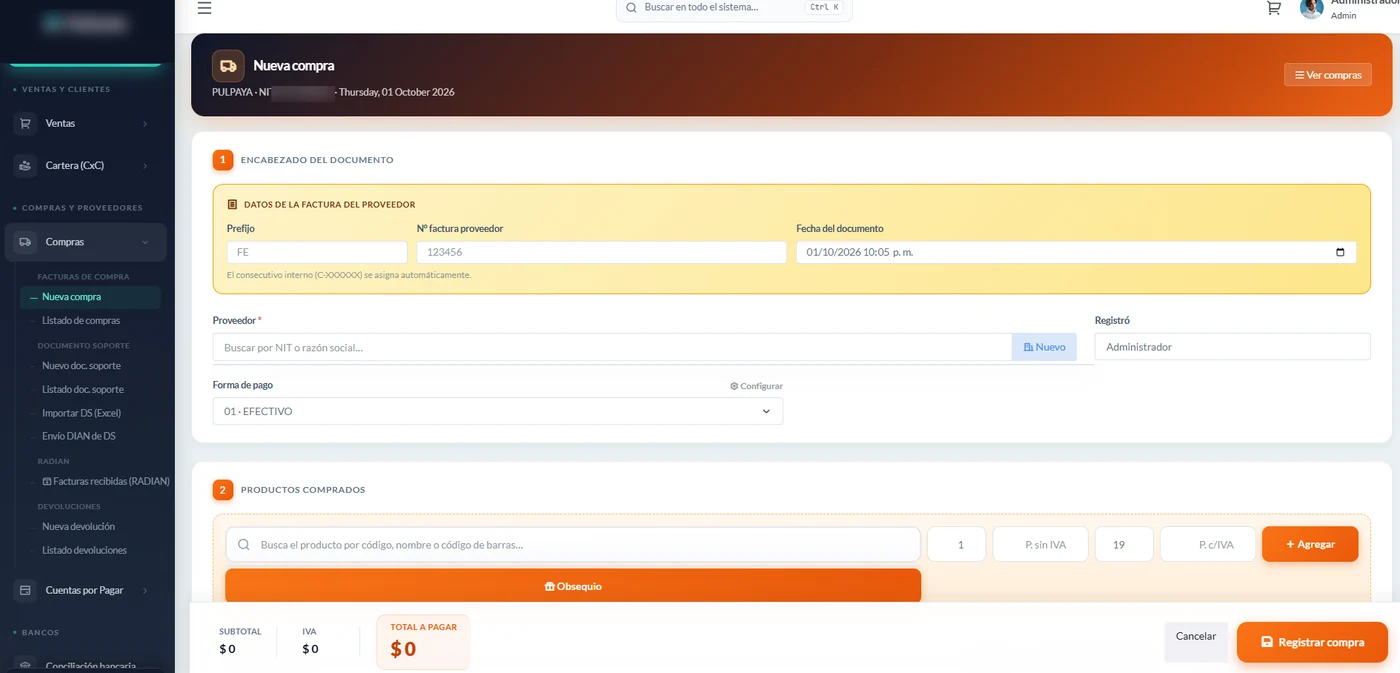Image resolution: width=1400 pixels, height=673 pixels.
Task: Click the search magnifier icon in top bar
Action: pos(631,7)
